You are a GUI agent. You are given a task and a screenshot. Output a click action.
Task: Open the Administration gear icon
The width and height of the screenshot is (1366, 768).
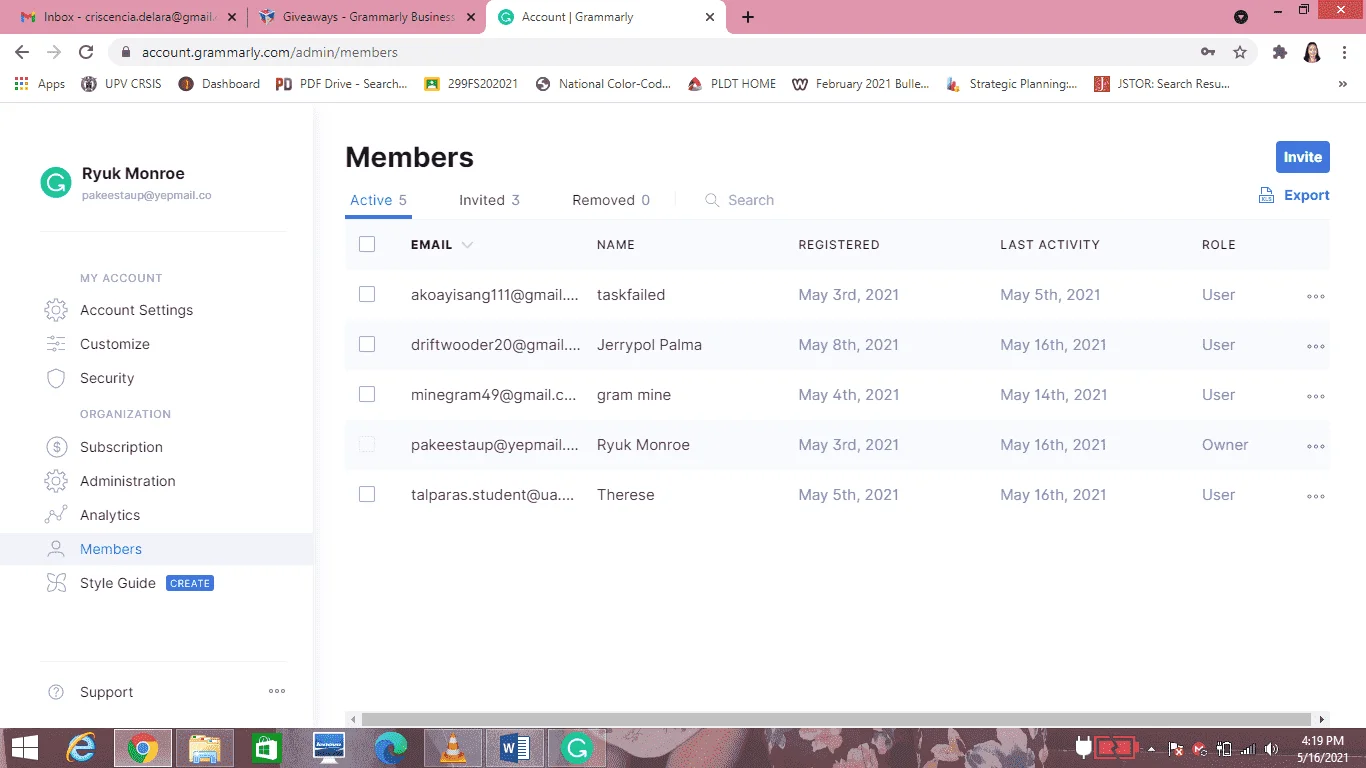point(56,481)
